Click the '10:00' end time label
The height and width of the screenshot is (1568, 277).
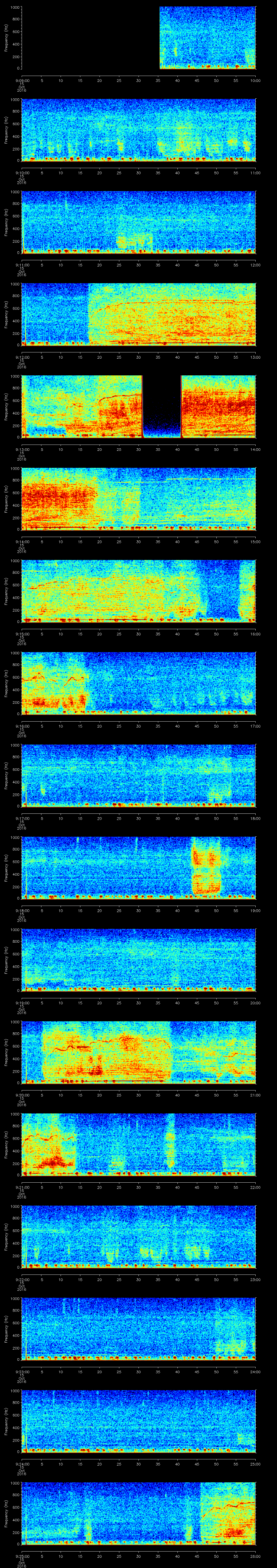(x=255, y=80)
